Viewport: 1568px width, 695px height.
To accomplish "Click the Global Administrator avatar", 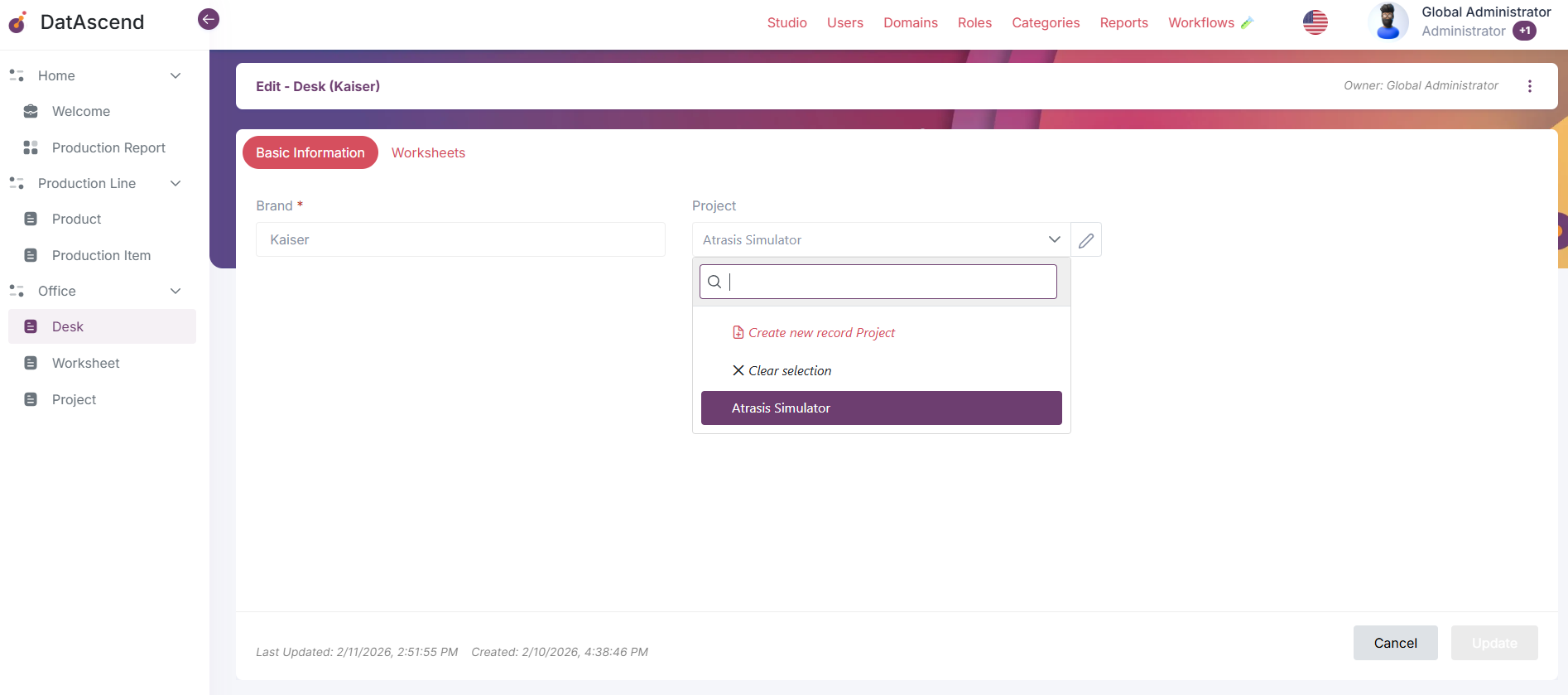I will 1388,22.
